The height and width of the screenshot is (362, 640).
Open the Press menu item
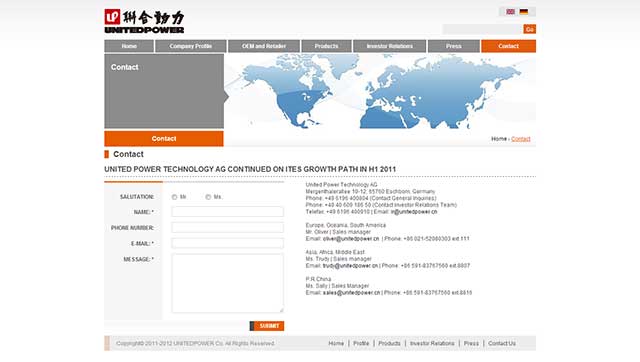pos(454,46)
